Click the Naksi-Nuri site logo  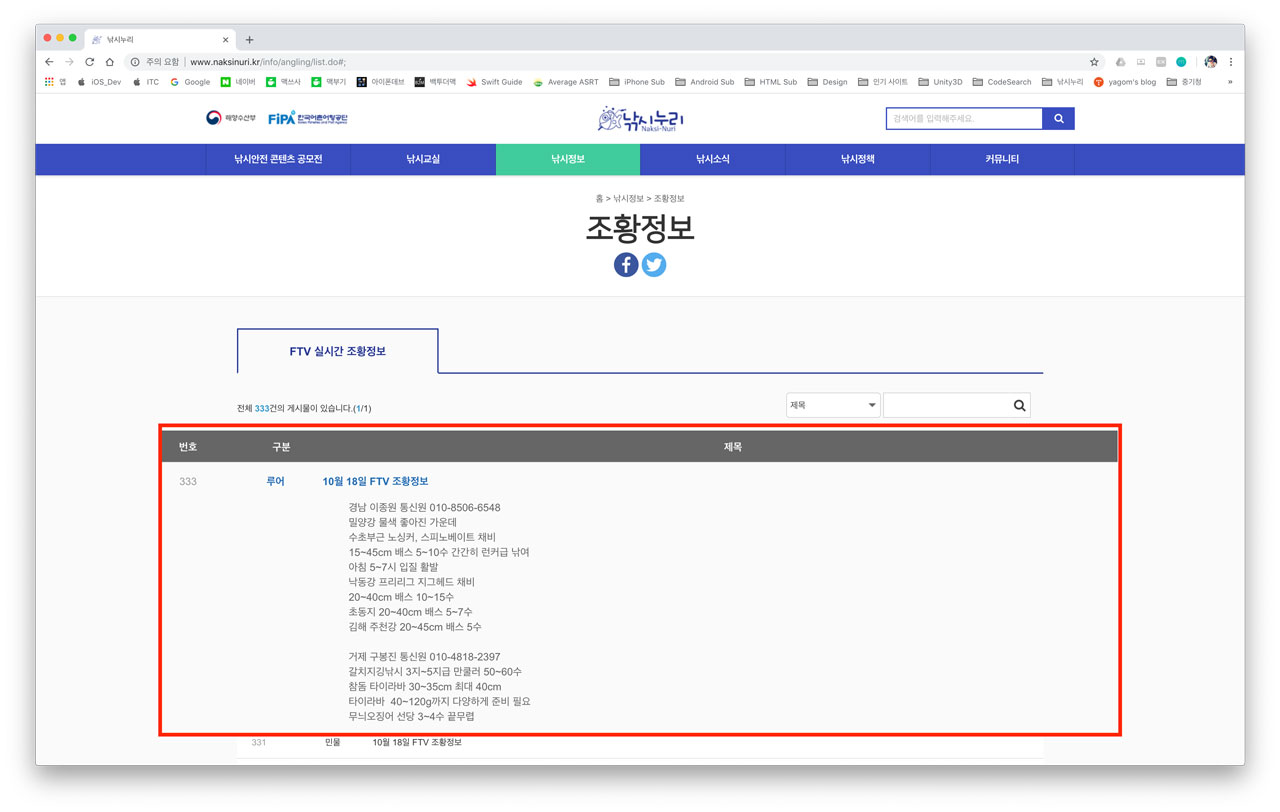point(641,119)
